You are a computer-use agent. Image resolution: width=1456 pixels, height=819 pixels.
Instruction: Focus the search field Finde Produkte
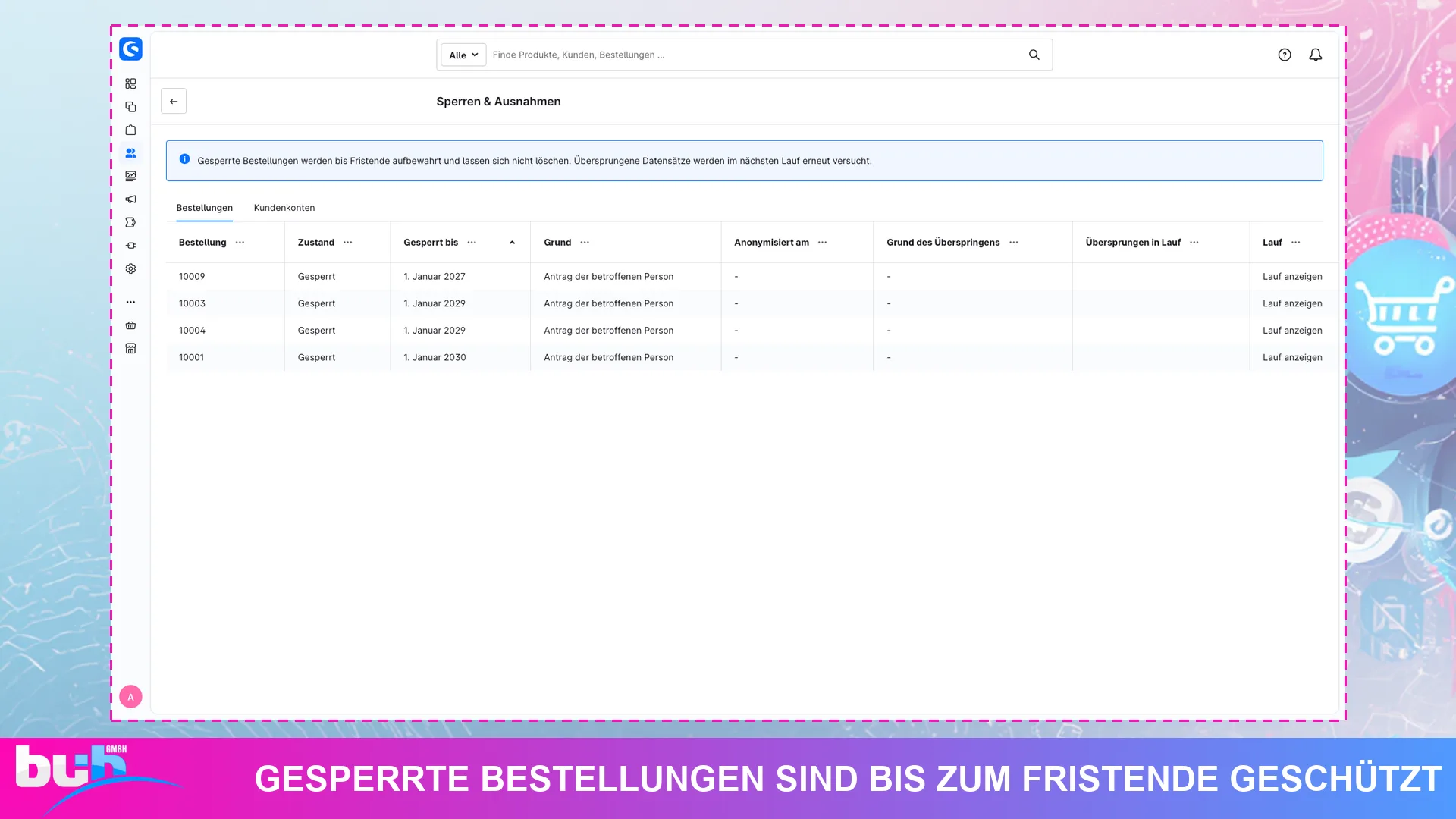755,55
